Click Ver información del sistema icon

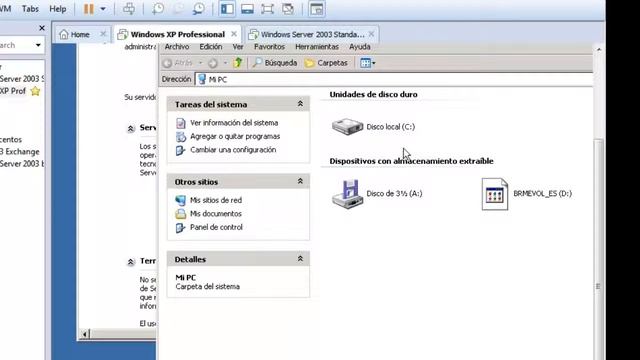[180, 123]
